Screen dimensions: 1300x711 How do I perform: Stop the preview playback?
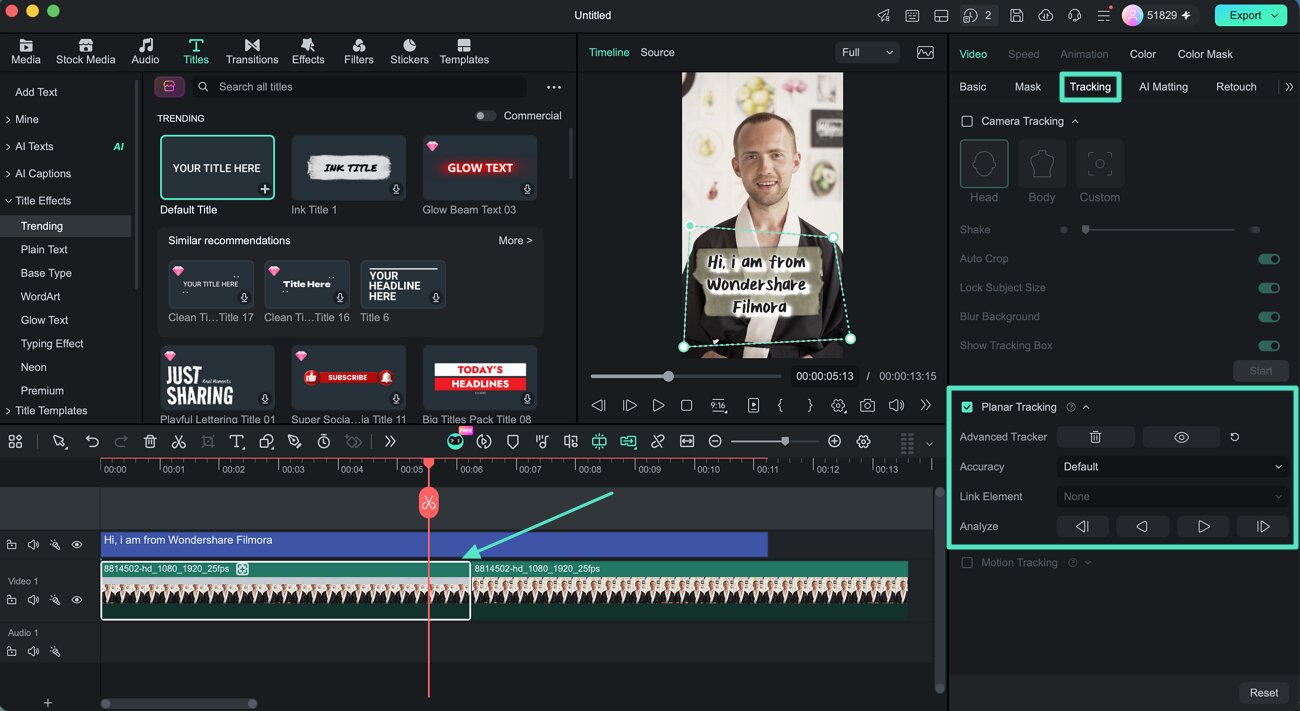click(686, 405)
